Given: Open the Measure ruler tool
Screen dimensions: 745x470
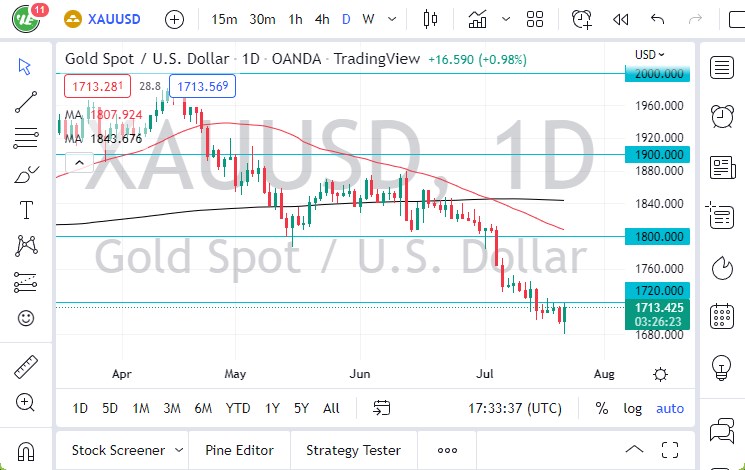Looking at the screenshot, I should click(x=26, y=367).
